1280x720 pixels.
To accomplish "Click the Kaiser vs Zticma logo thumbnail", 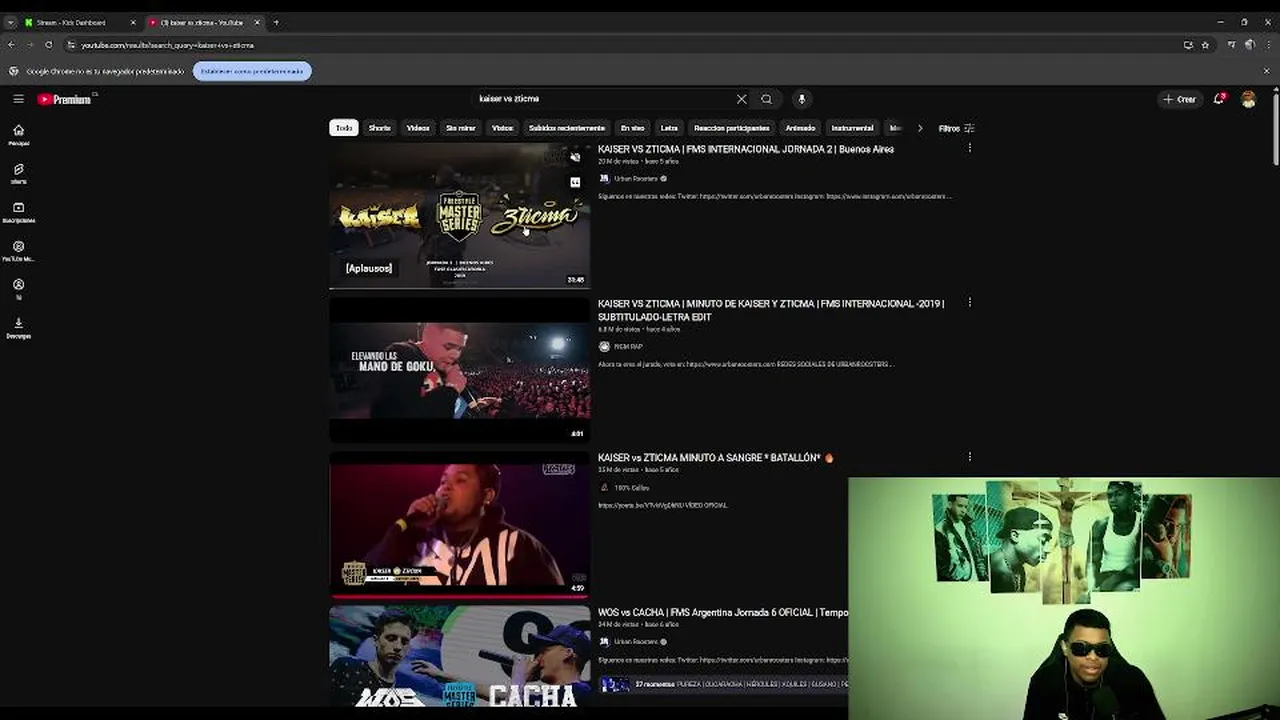I will coord(460,216).
